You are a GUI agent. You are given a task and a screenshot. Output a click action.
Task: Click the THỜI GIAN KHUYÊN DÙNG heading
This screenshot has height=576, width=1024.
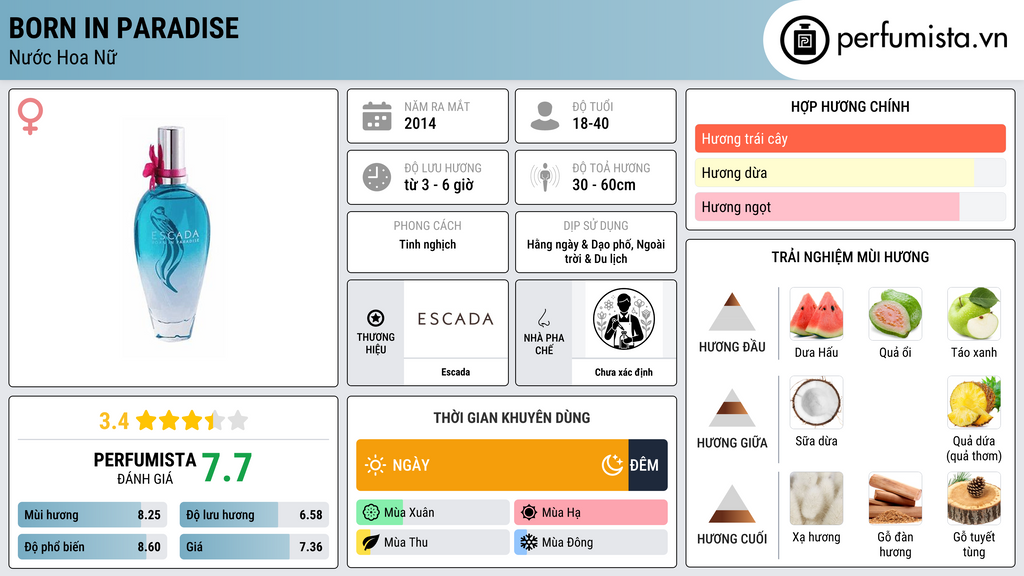click(512, 418)
